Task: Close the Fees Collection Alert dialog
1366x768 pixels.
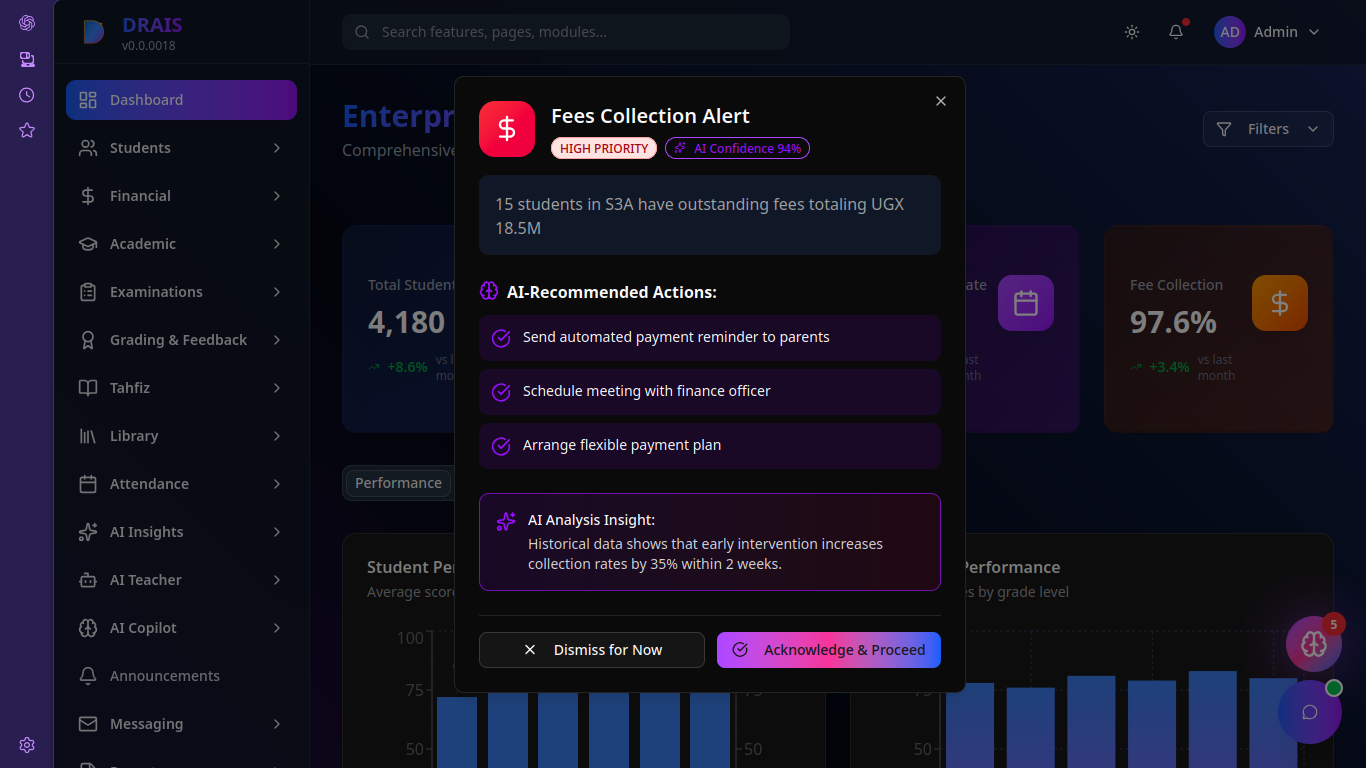Action: [x=940, y=101]
